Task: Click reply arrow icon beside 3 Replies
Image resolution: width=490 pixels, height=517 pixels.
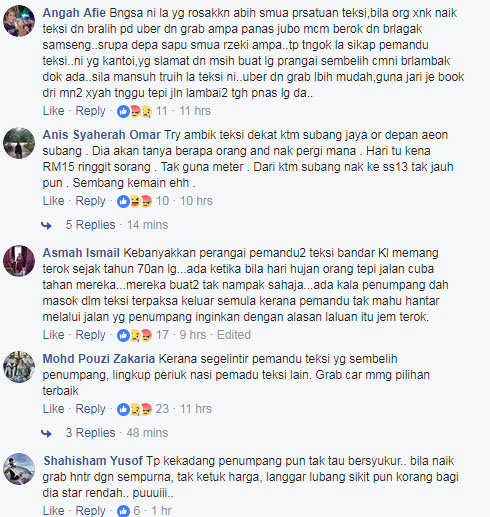Action: pos(46,434)
